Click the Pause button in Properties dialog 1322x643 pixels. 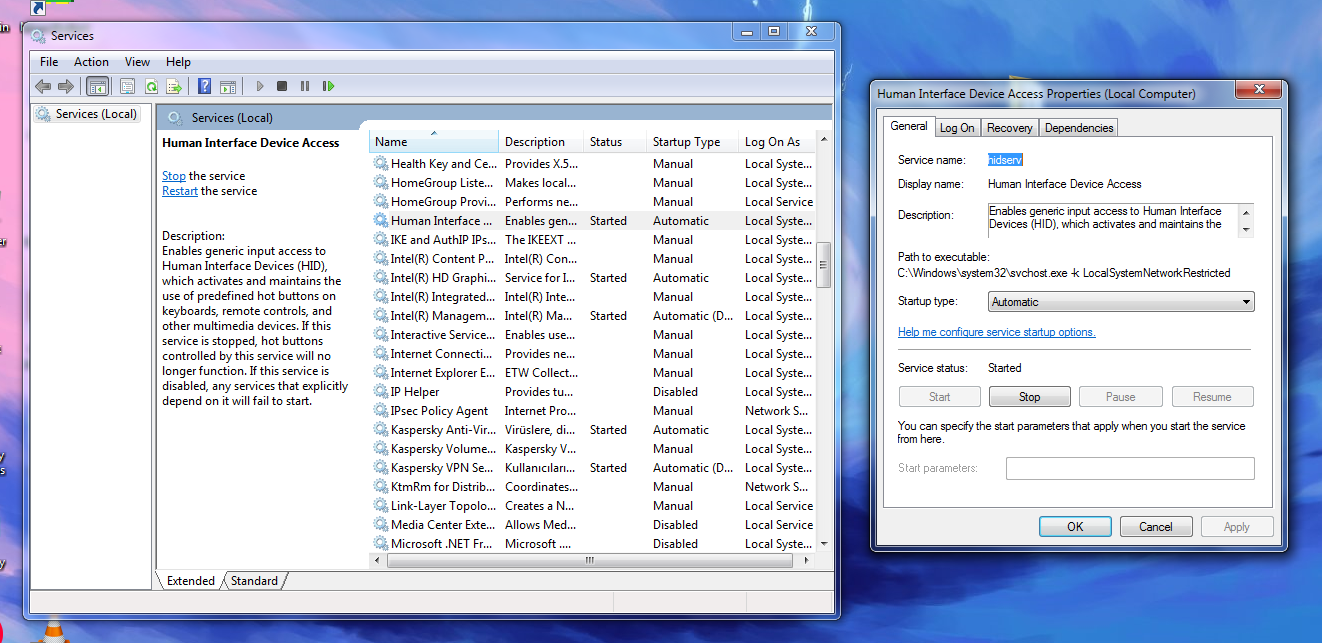1121,397
